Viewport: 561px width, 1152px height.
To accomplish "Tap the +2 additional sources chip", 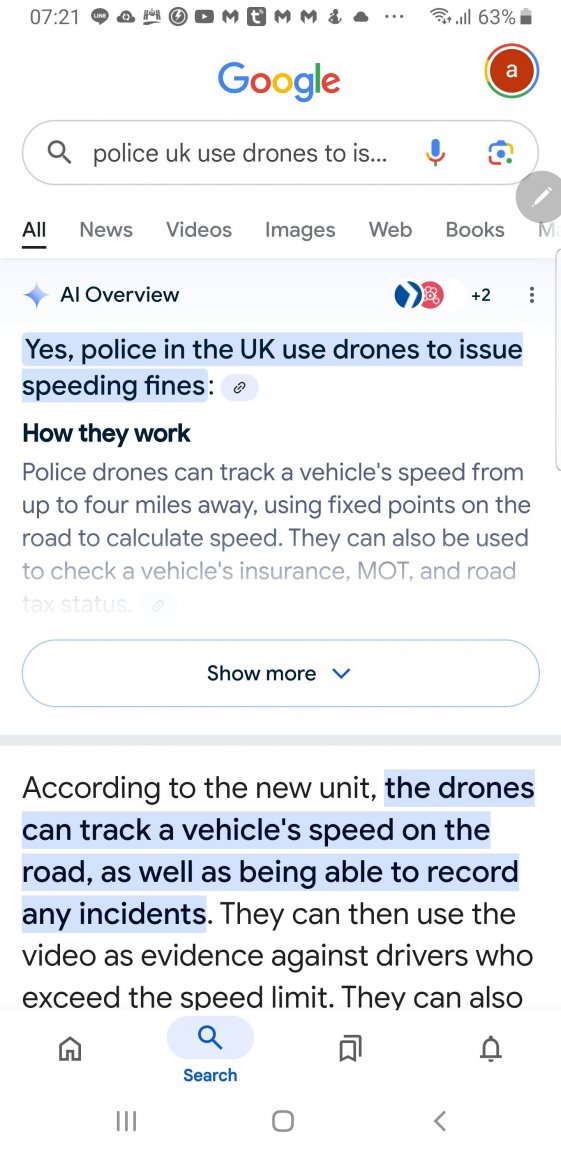I will (x=481, y=295).
